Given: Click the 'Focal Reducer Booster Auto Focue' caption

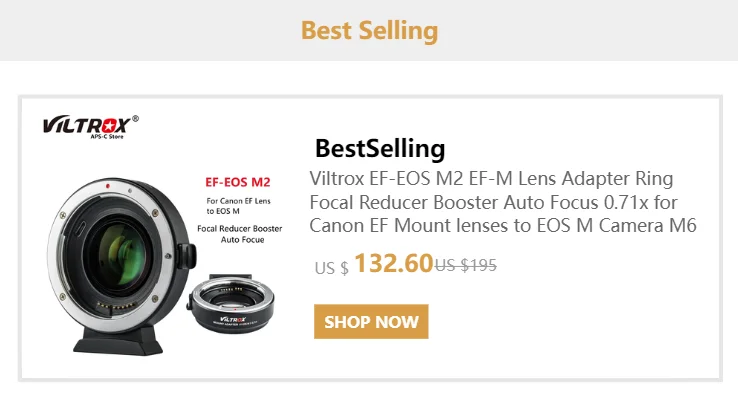Looking at the screenshot, I should tap(238, 234).
